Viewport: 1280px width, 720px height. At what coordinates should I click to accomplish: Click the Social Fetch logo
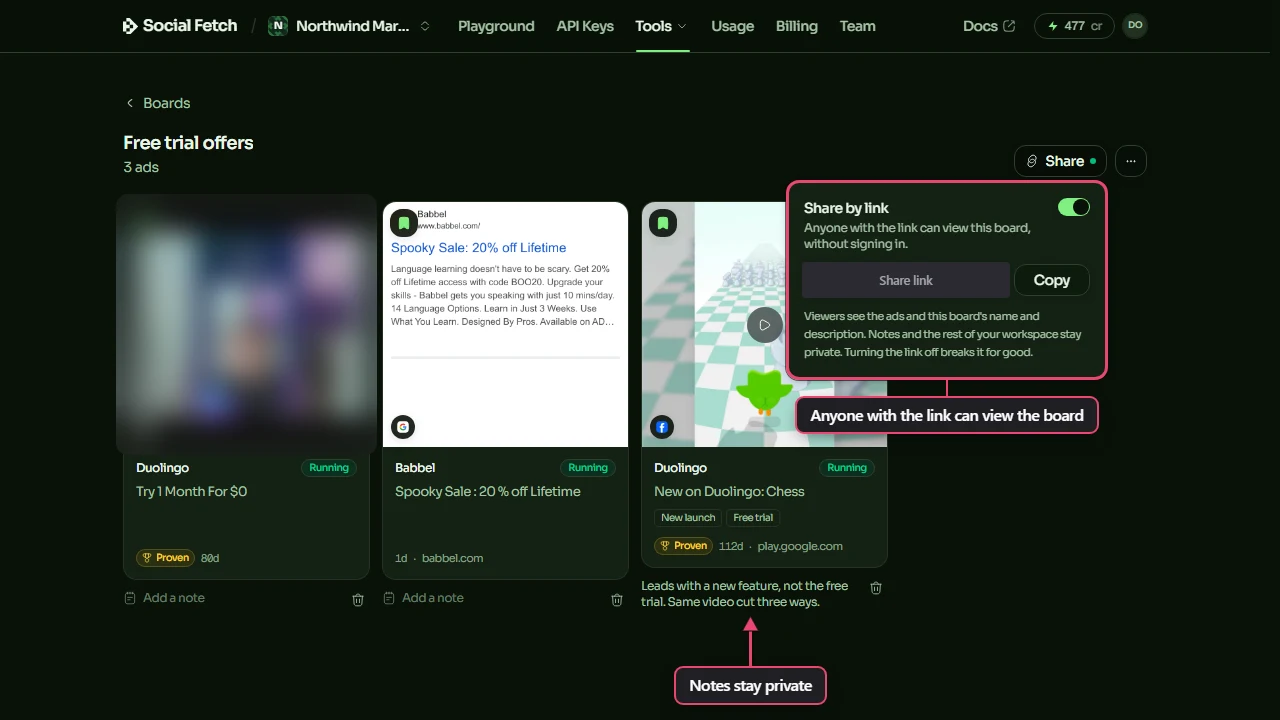pyautogui.click(x=180, y=26)
